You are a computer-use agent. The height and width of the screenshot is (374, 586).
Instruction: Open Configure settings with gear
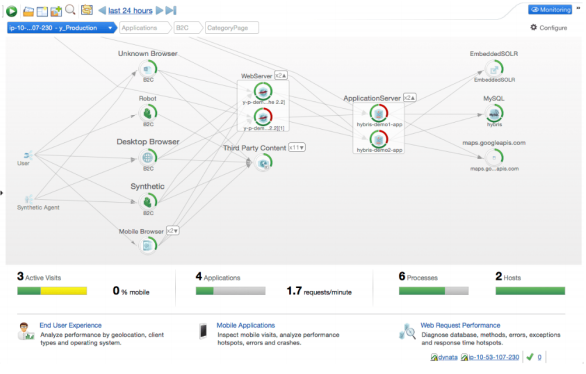coord(549,28)
